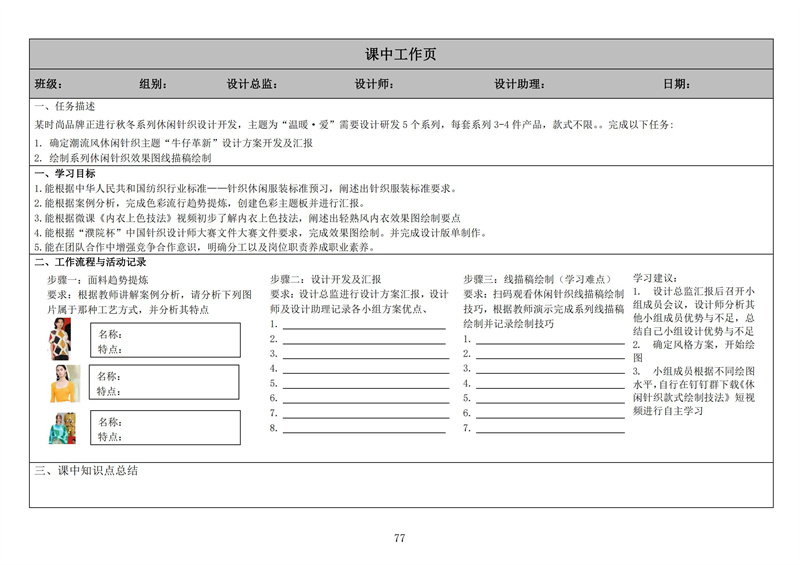Click the '班级:' field label

pyautogui.click(x=48, y=84)
